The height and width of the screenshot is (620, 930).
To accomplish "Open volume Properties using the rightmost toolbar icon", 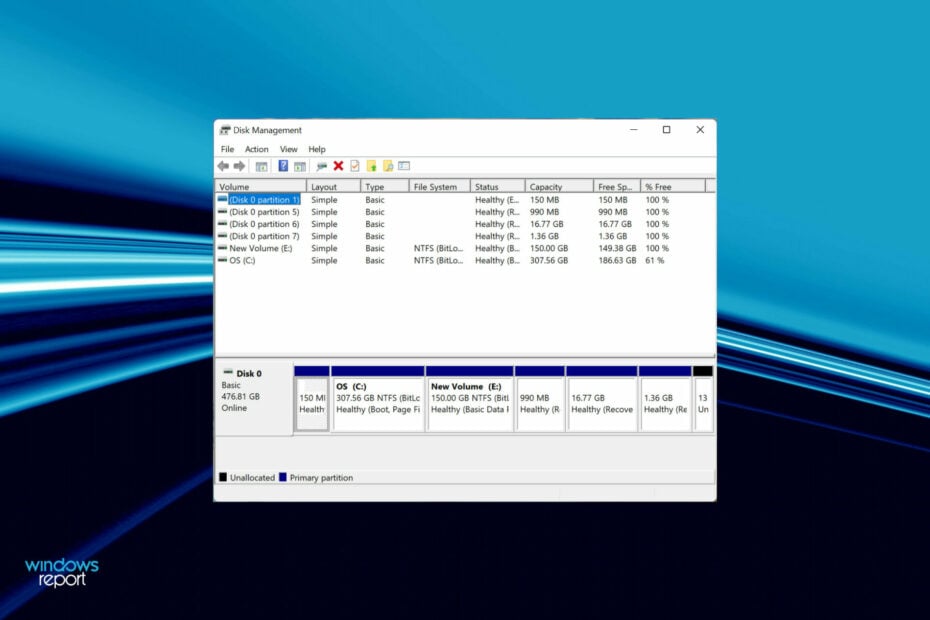I will 406,165.
